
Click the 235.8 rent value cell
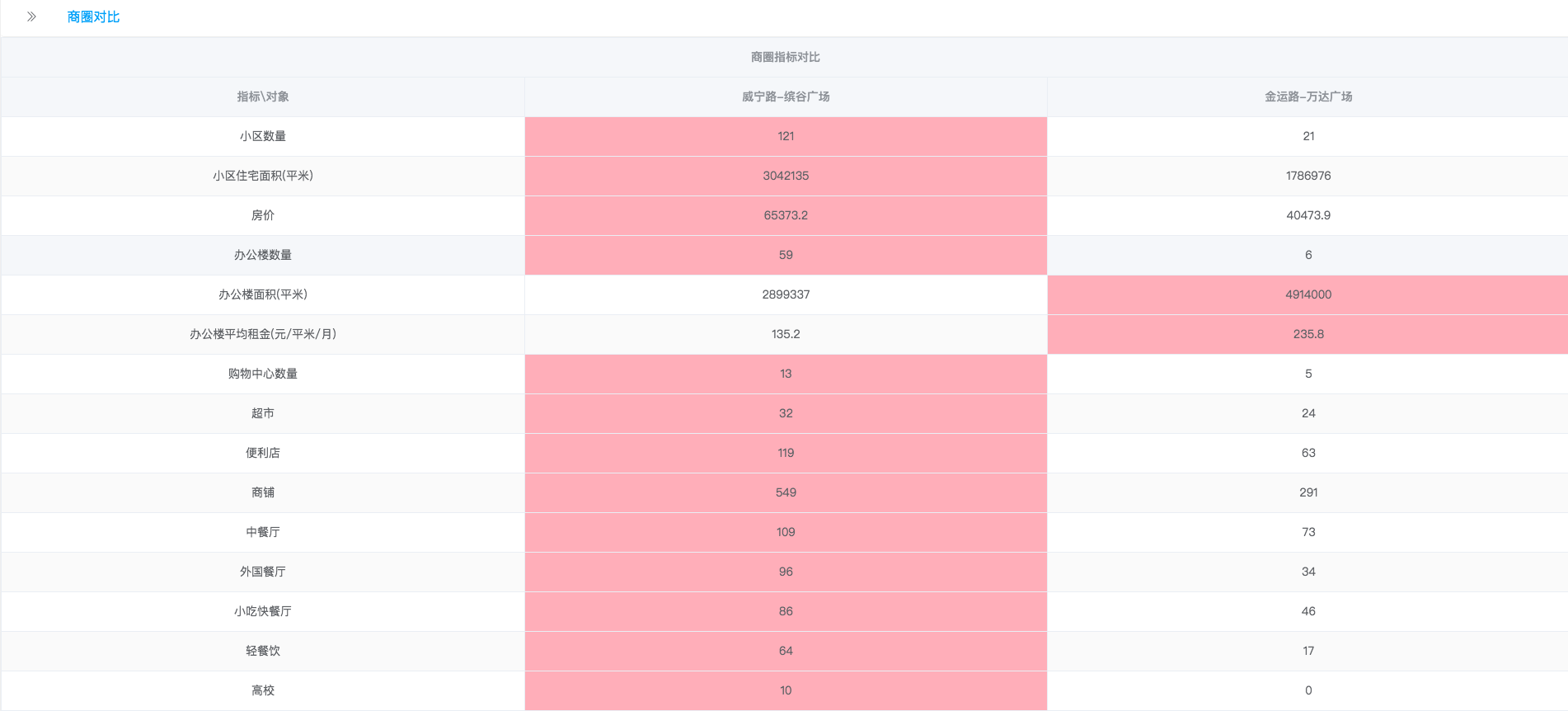coord(1308,334)
